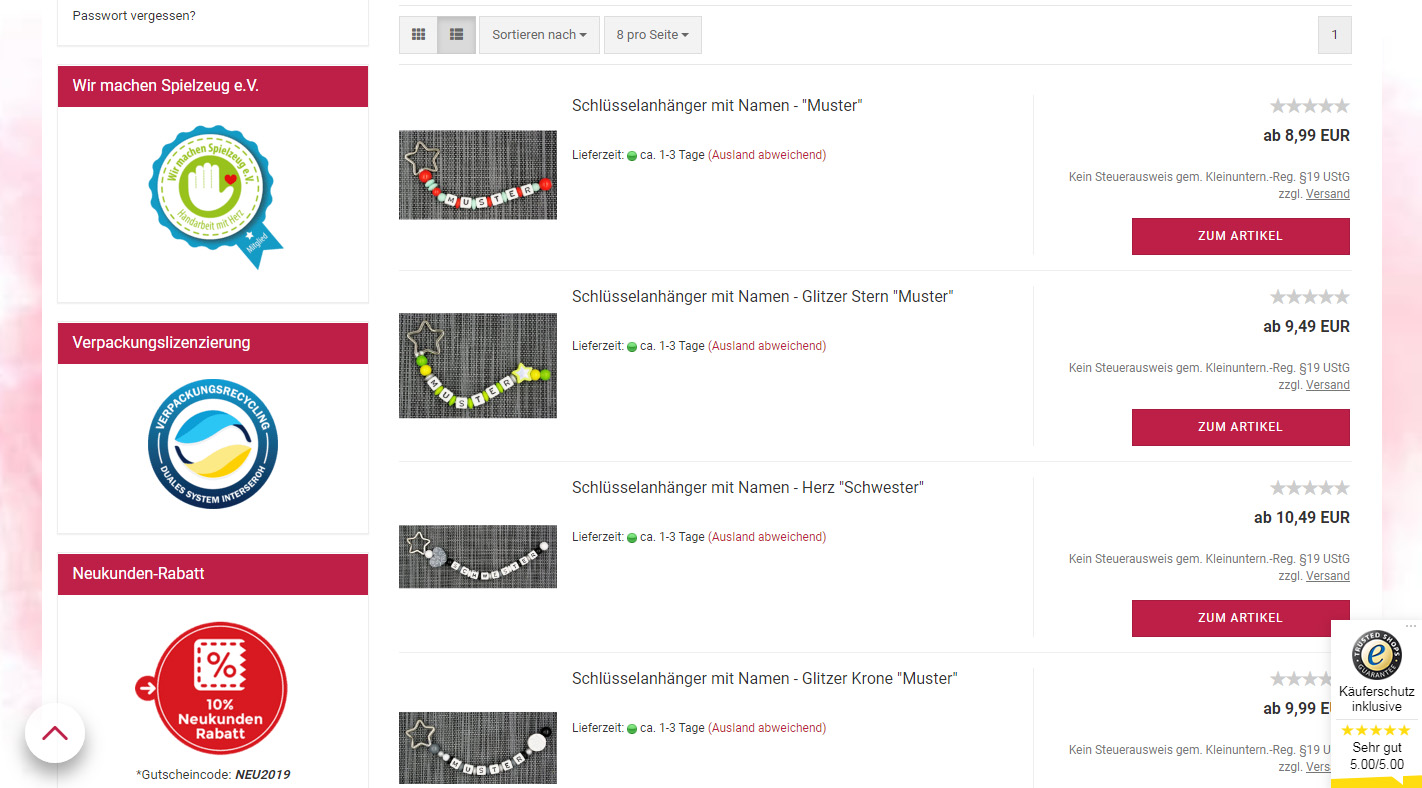
Task: Open the Sortieren nach dropdown
Action: coord(539,35)
